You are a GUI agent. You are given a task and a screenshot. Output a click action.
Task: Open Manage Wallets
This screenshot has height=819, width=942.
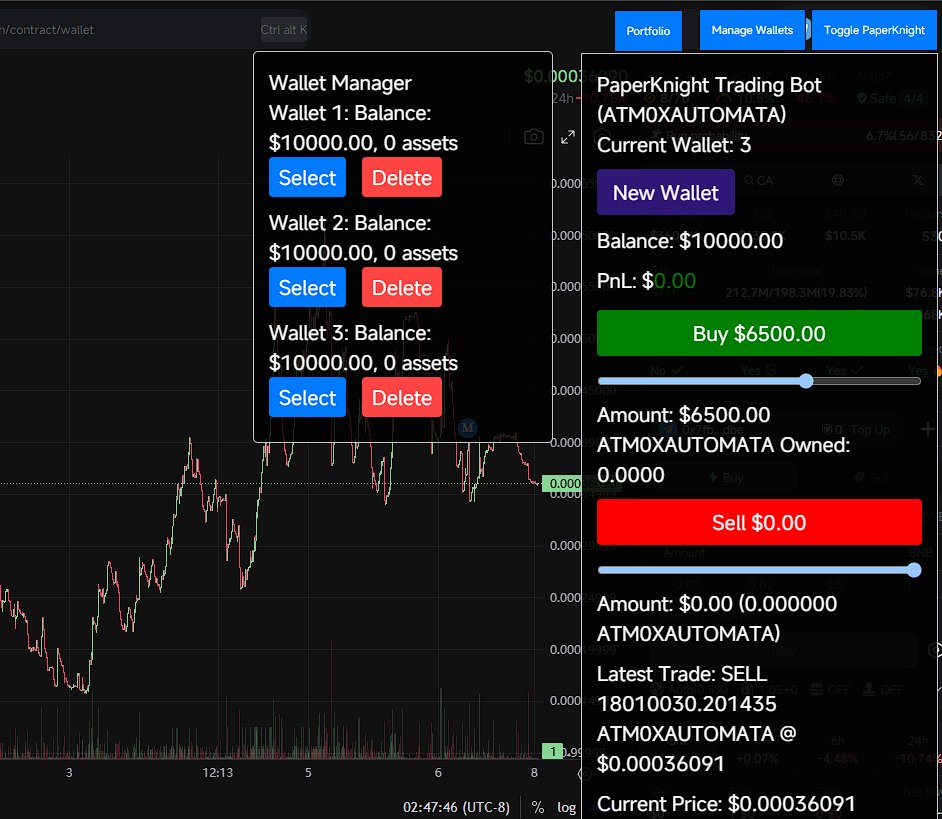tap(752, 30)
